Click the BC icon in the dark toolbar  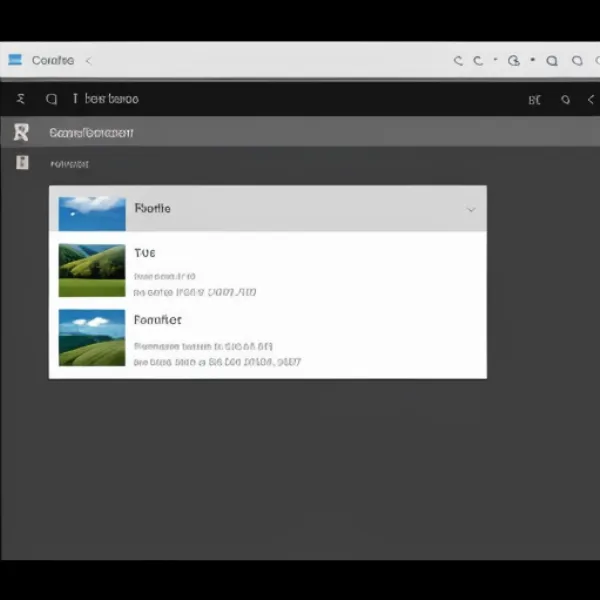coord(534,100)
